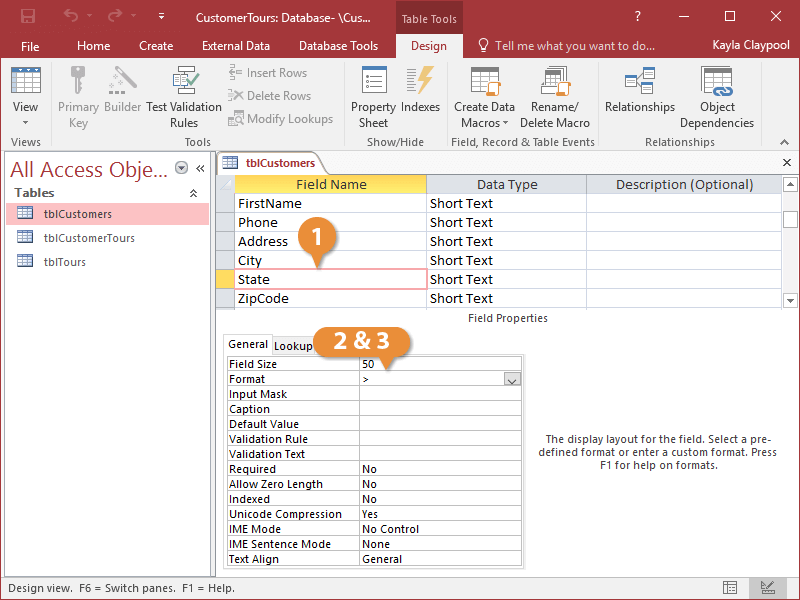The image size is (800, 600).
Task: Switch to the Create tab
Action: coord(156,46)
